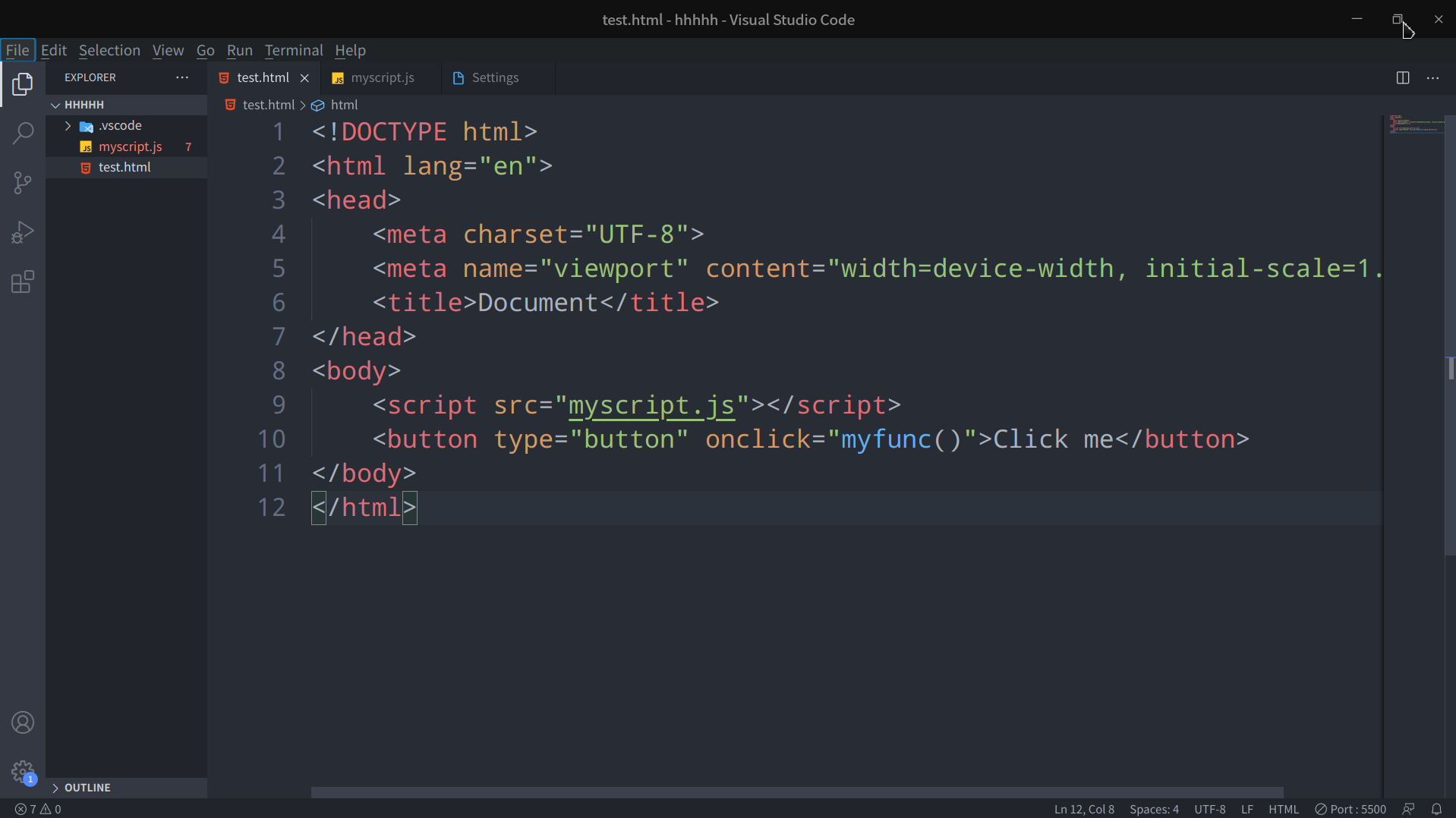Open editor more actions ellipsis
Image resolution: width=1456 pixels, height=818 pixels.
point(1432,77)
